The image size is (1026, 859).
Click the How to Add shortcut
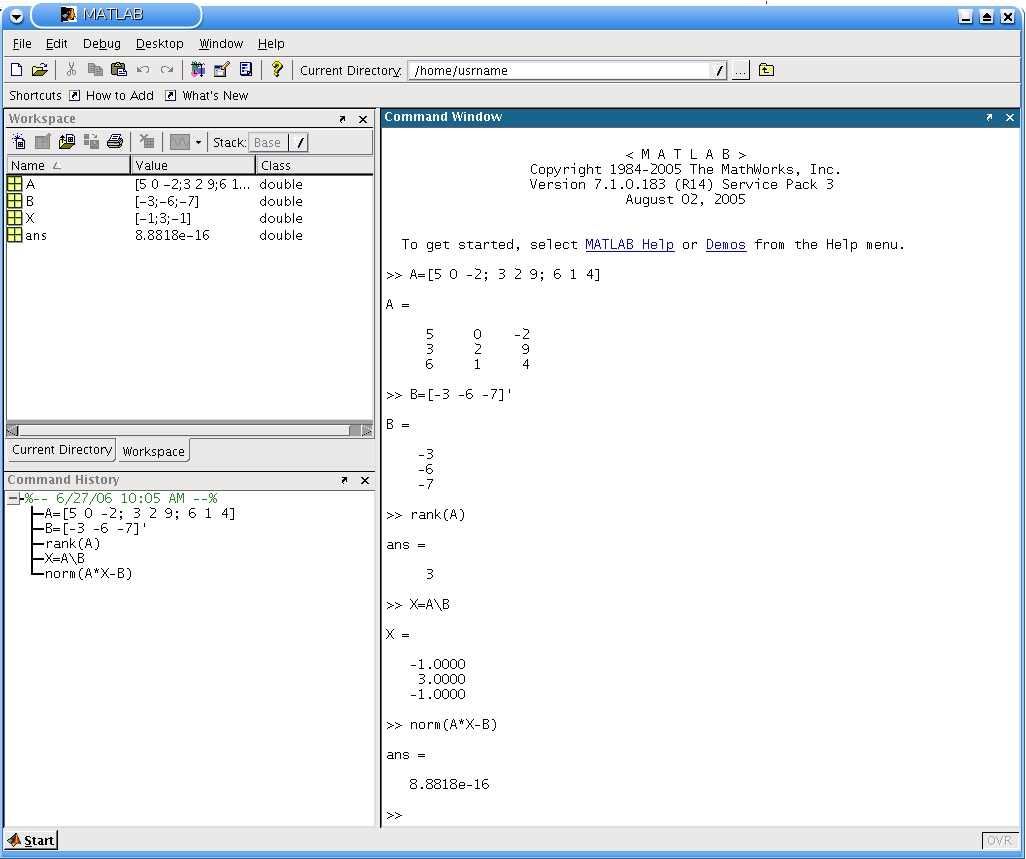click(111, 96)
